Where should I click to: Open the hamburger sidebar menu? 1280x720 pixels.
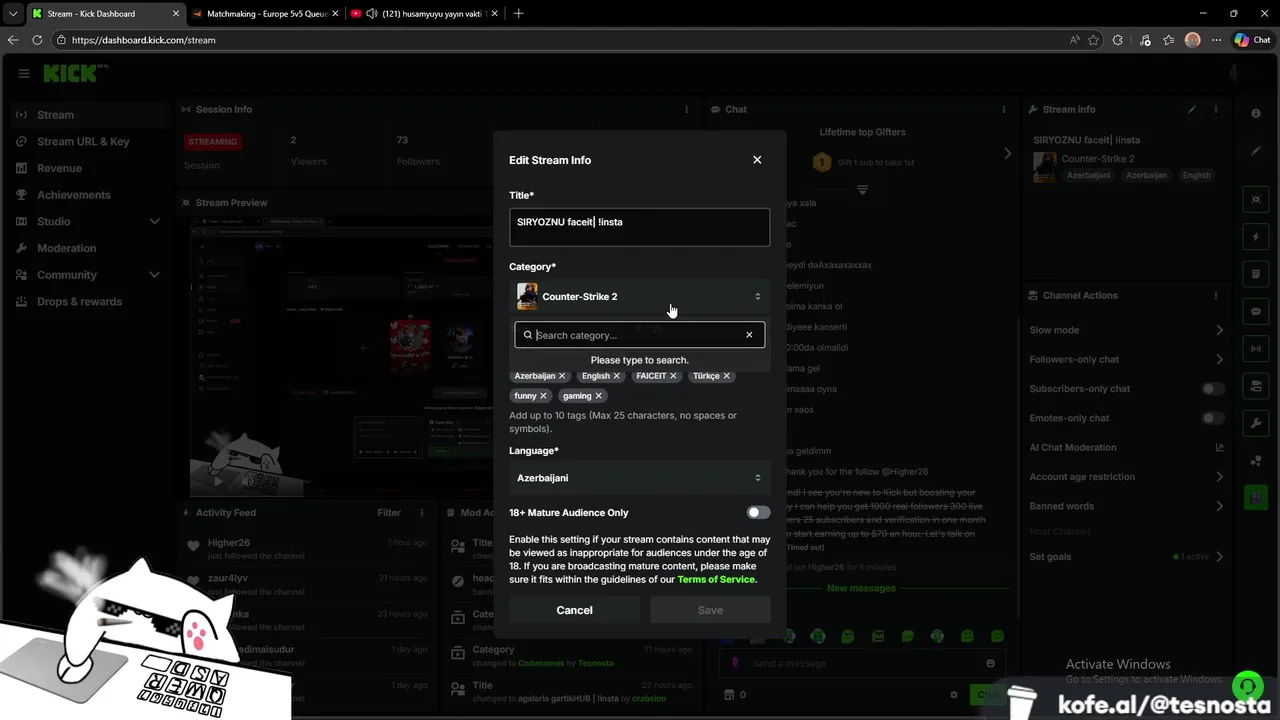point(24,73)
